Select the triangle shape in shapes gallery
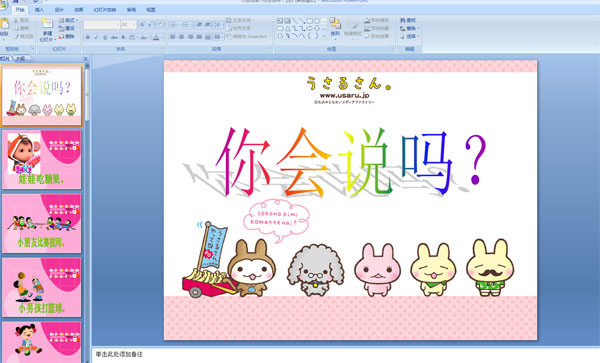Viewport: 600px width, 363px height. click(x=287, y=28)
